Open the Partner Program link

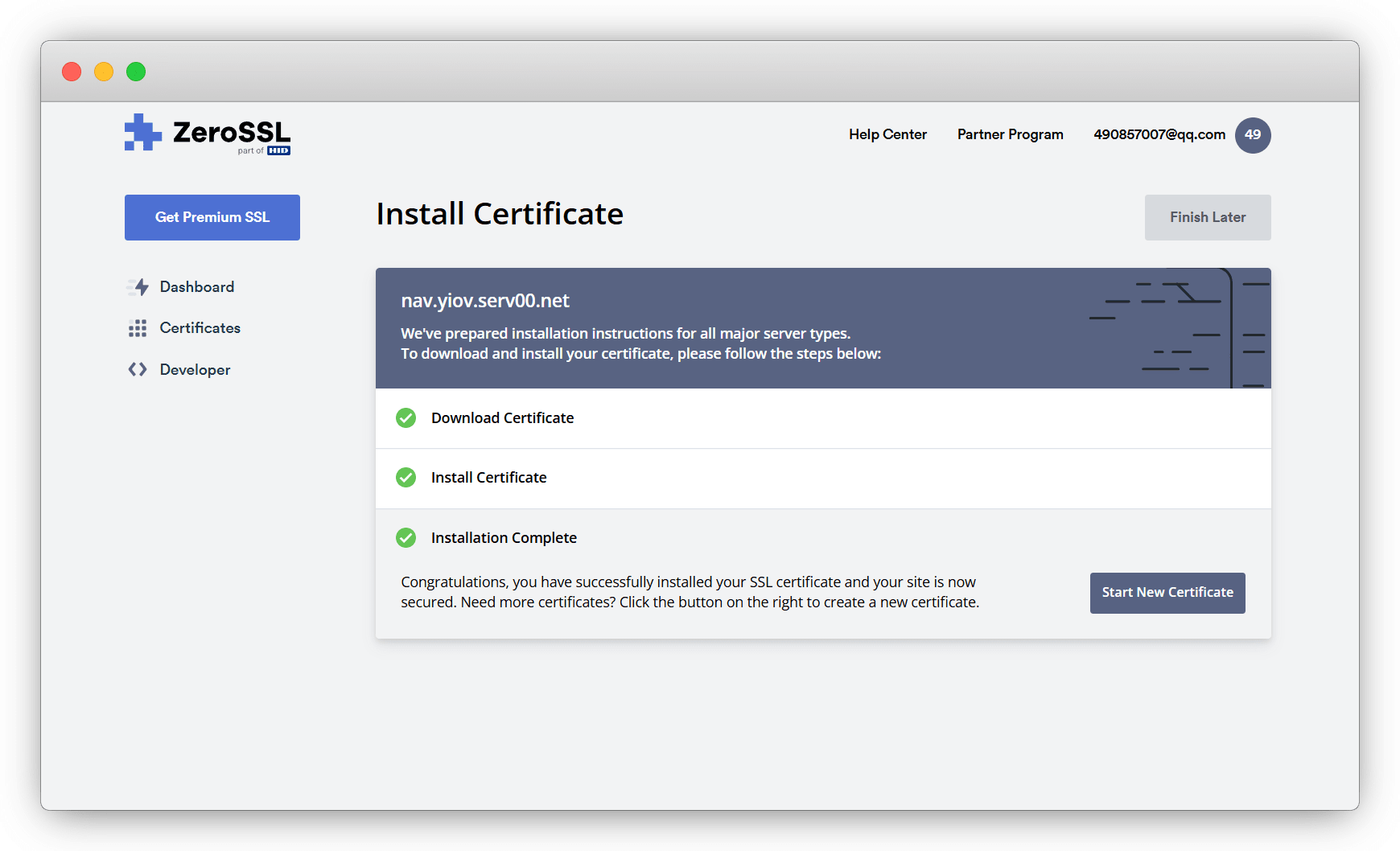pyautogui.click(x=1010, y=134)
